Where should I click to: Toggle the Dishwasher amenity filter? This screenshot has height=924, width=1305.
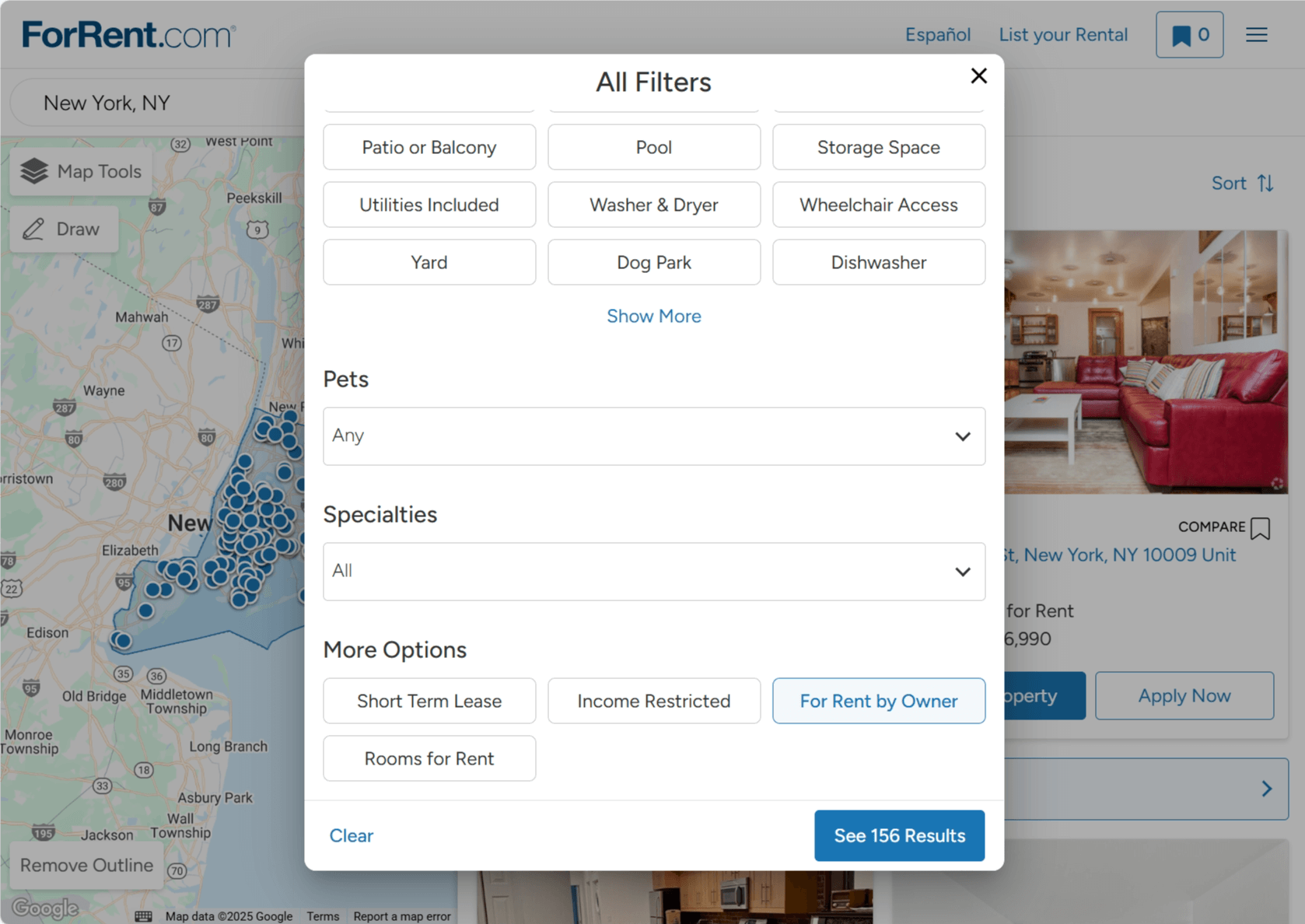[878, 262]
